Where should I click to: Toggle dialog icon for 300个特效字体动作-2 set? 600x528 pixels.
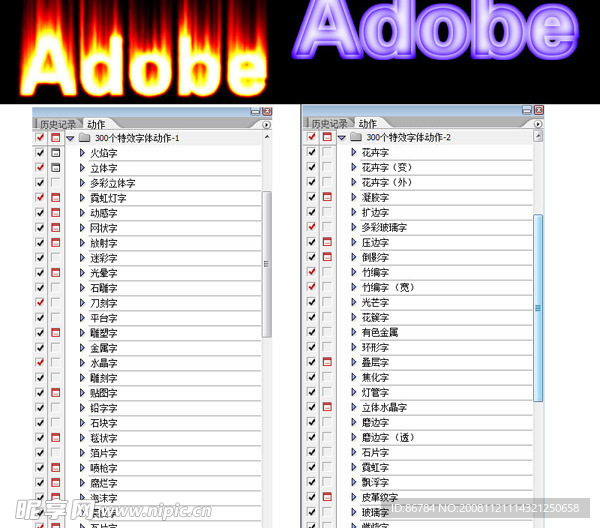coord(327,137)
